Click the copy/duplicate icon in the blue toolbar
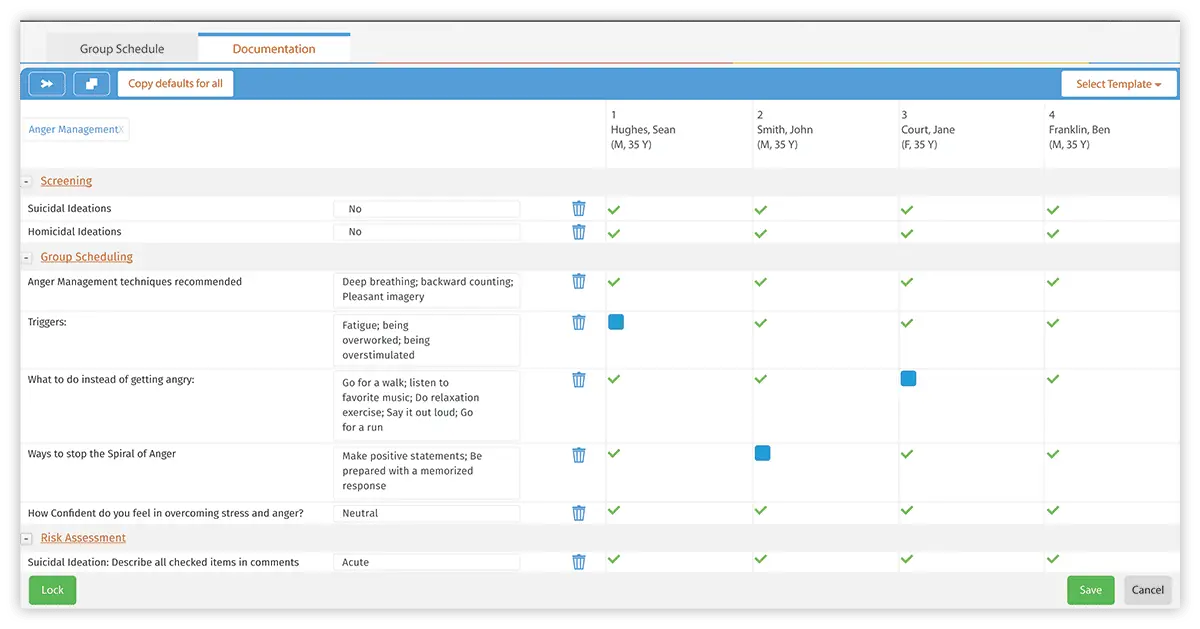This screenshot has width=1200, height=629. [91, 83]
